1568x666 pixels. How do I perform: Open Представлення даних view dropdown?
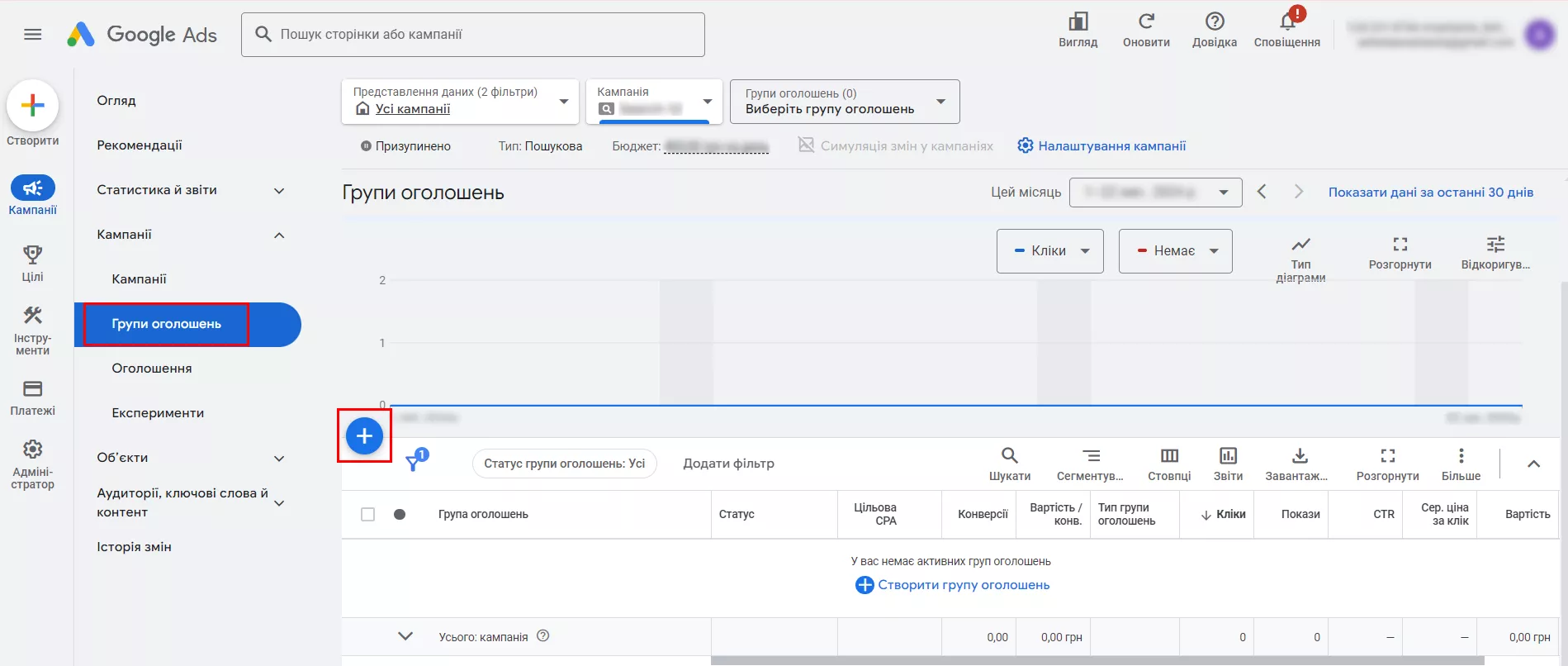click(460, 102)
